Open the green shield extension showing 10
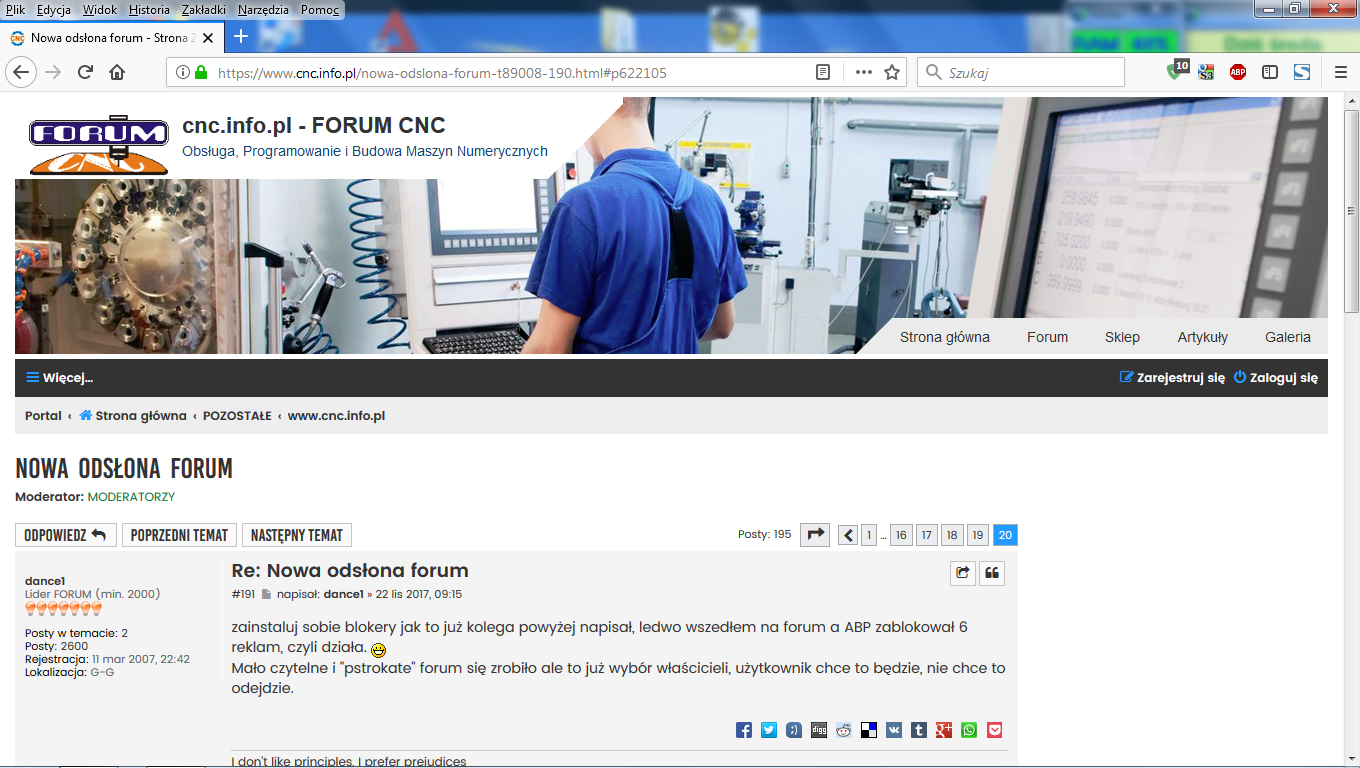The image size is (1360, 768). (x=1177, y=71)
